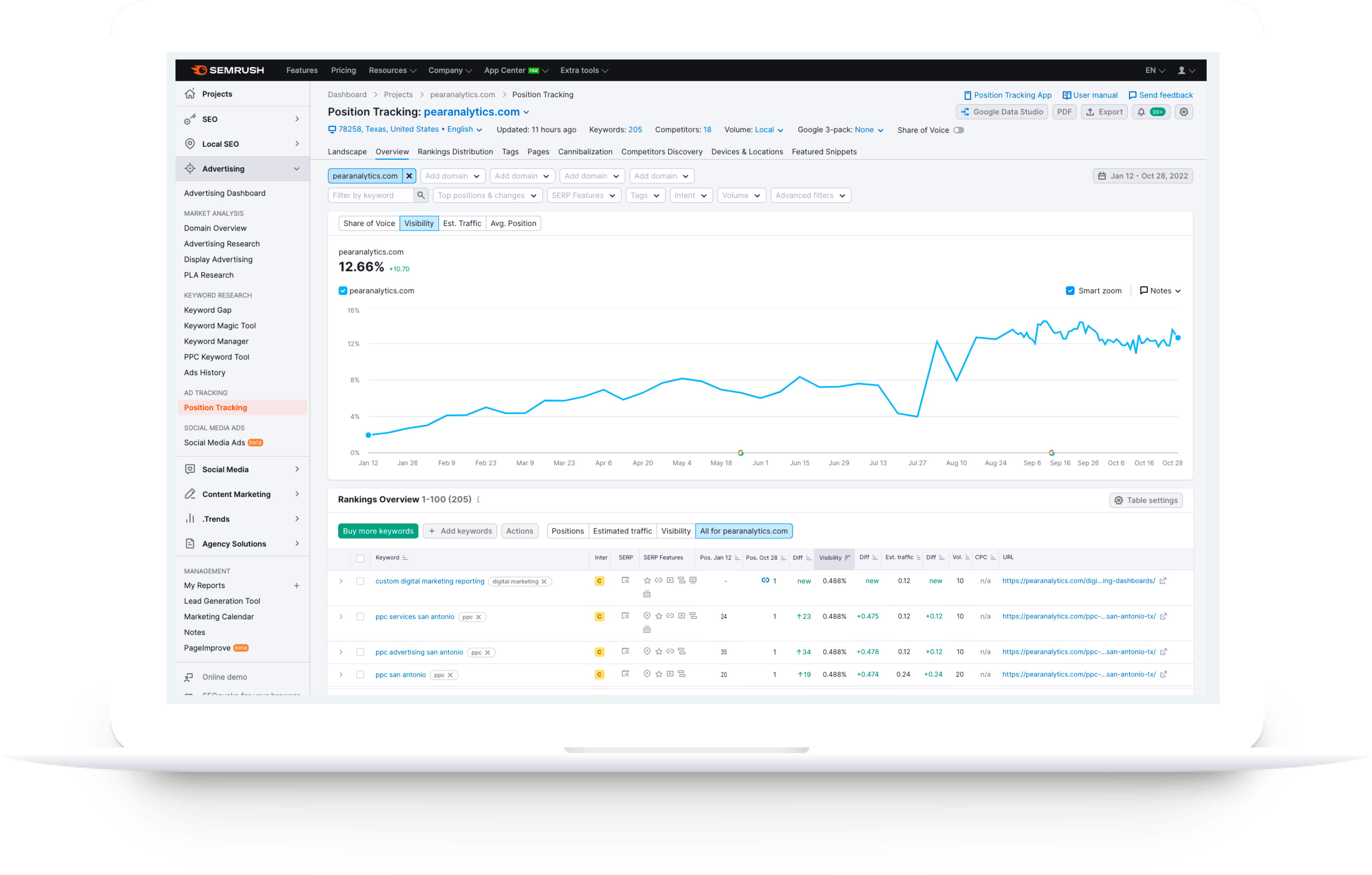Click the Filter by keyword input field

tap(370, 196)
